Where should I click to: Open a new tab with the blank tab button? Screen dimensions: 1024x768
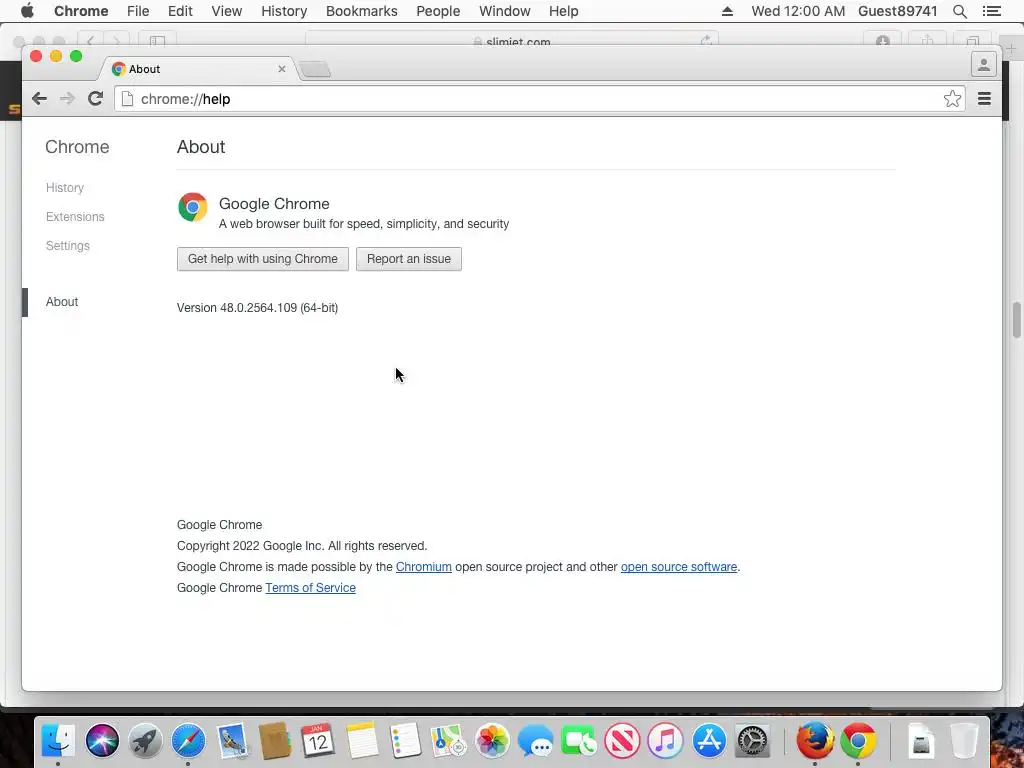pos(315,69)
